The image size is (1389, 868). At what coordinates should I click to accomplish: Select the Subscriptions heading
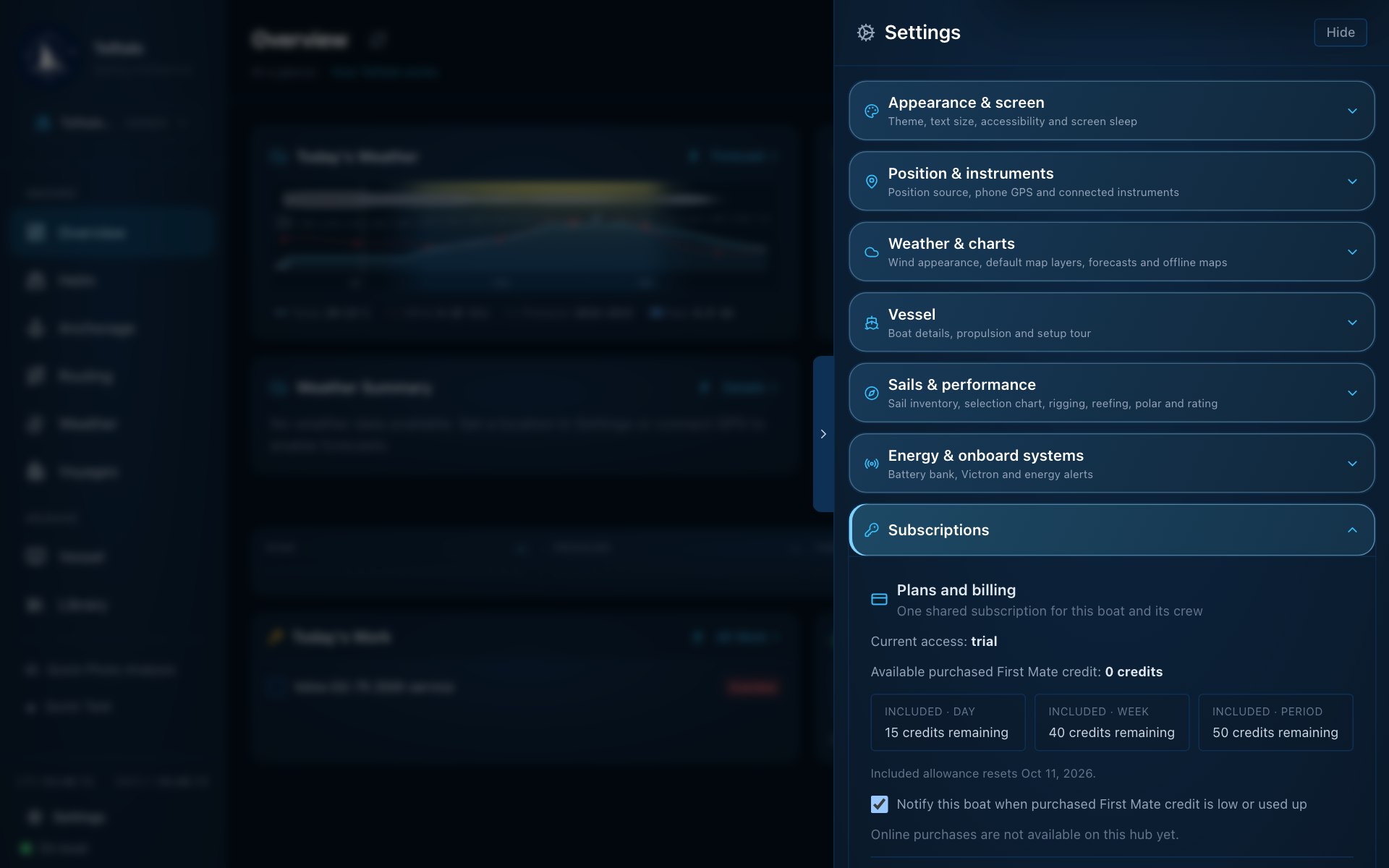(x=938, y=530)
